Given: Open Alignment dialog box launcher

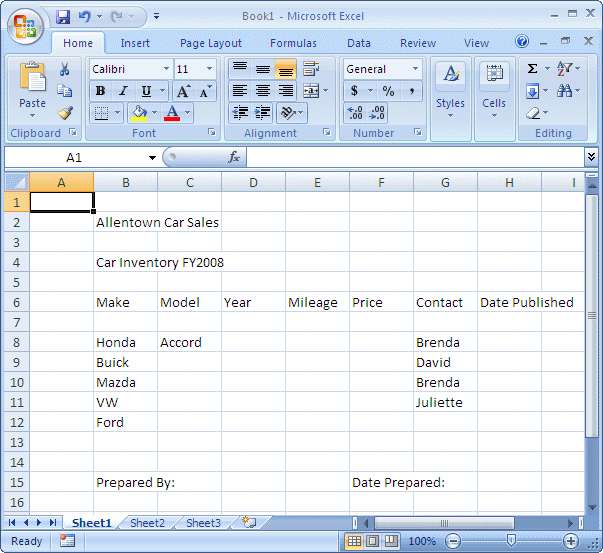Looking at the screenshot, I should (x=327, y=133).
